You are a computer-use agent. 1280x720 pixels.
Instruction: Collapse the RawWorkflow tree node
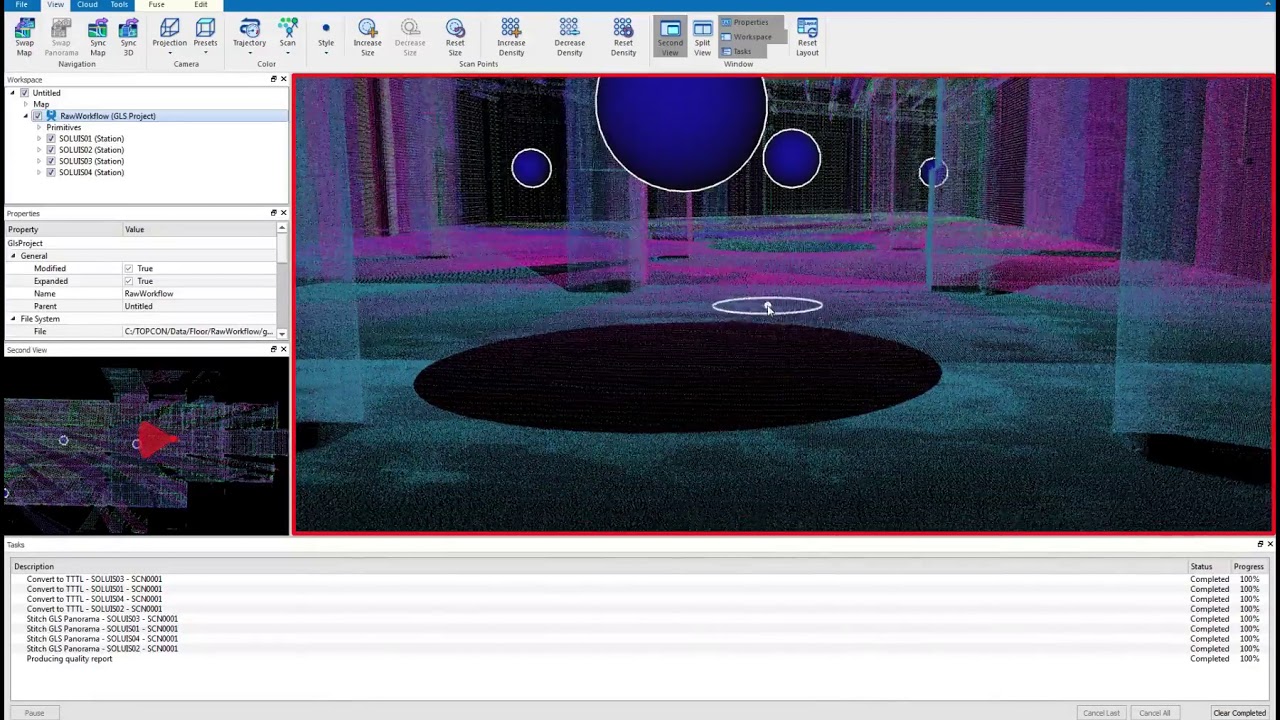tap(25, 116)
